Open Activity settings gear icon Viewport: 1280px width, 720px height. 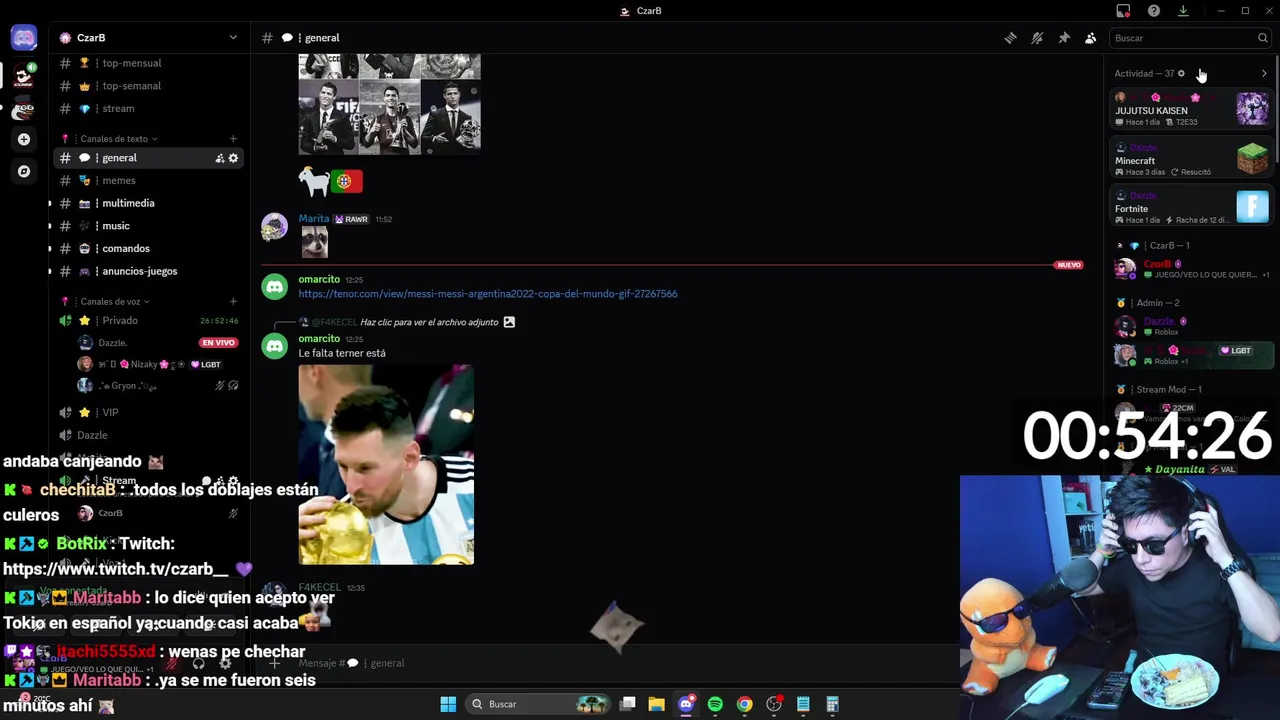click(x=1181, y=73)
